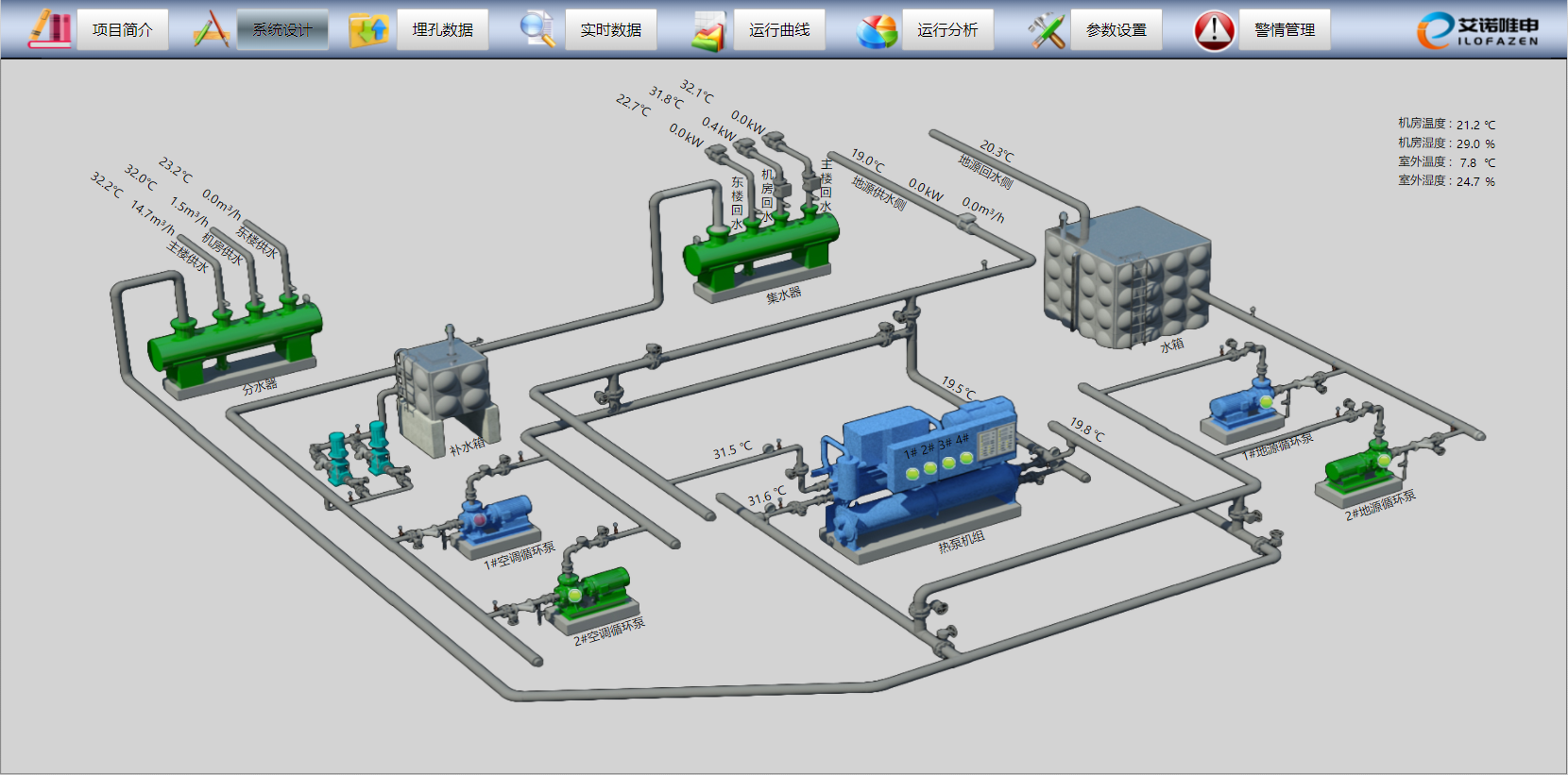
Task: Click the tools icon beside 参数设置
Action: [x=1047, y=31]
